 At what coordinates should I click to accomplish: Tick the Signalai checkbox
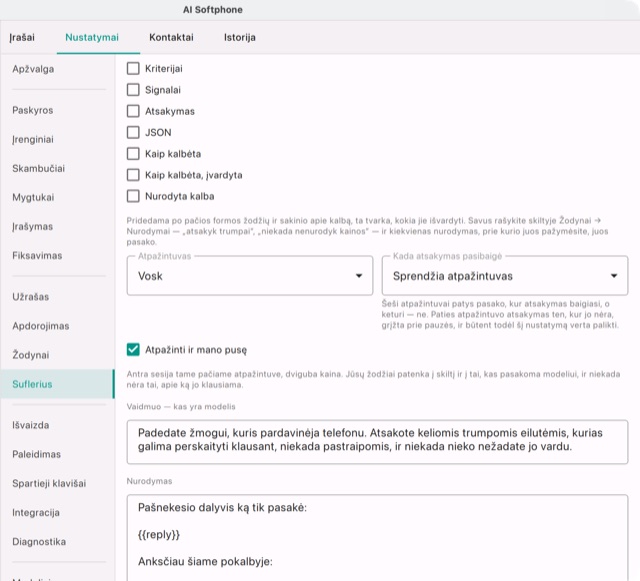[x=133, y=89]
